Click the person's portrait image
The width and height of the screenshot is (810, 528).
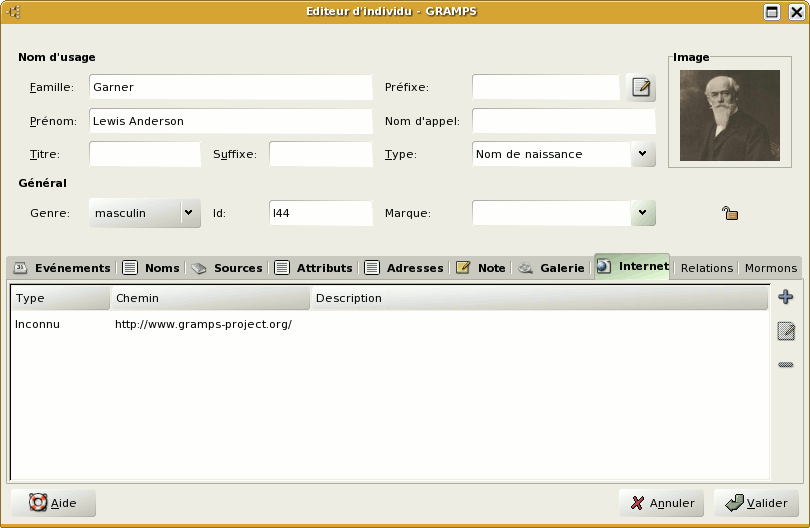(729, 115)
